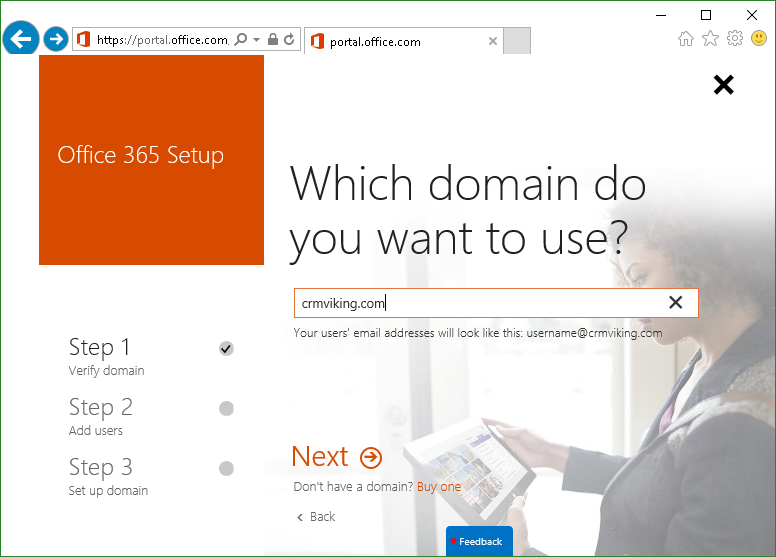
Task: Refresh the page with reload icon
Action: click(290, 39)
